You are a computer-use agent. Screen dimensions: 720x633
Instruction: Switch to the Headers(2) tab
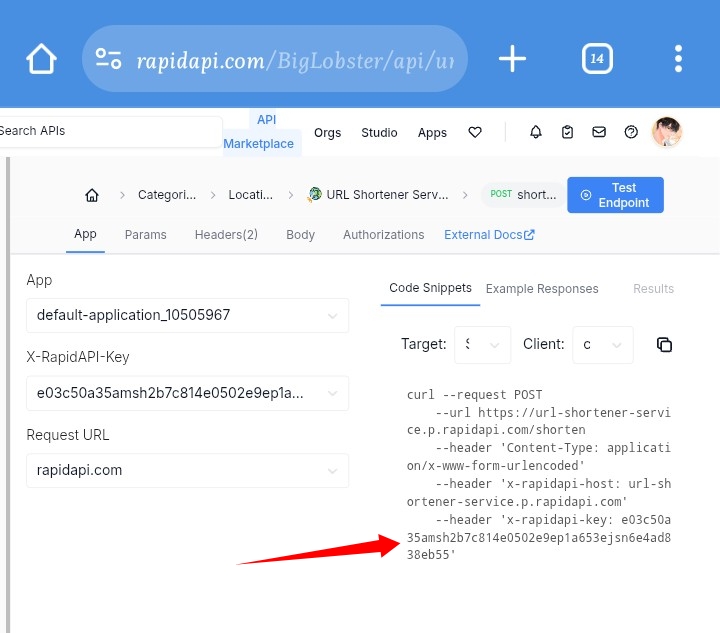(226, 235)
